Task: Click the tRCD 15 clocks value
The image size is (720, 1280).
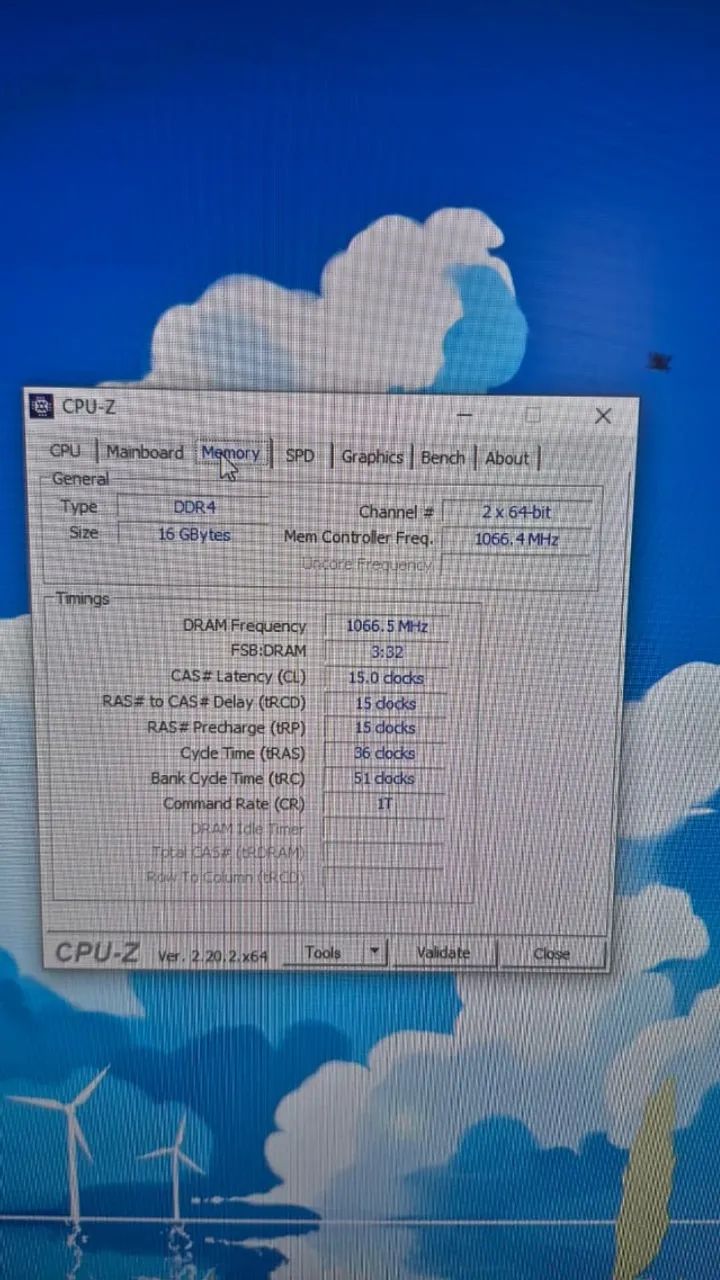Action: [x=385, y=703]
